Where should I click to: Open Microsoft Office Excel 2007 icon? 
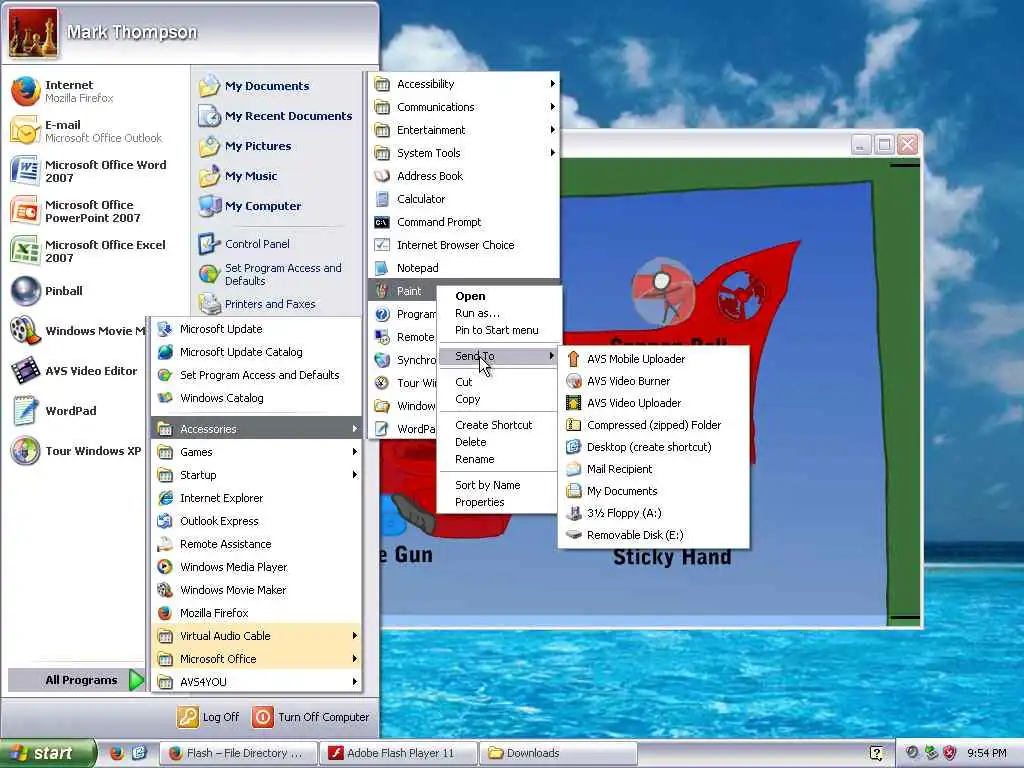[26, 251]
